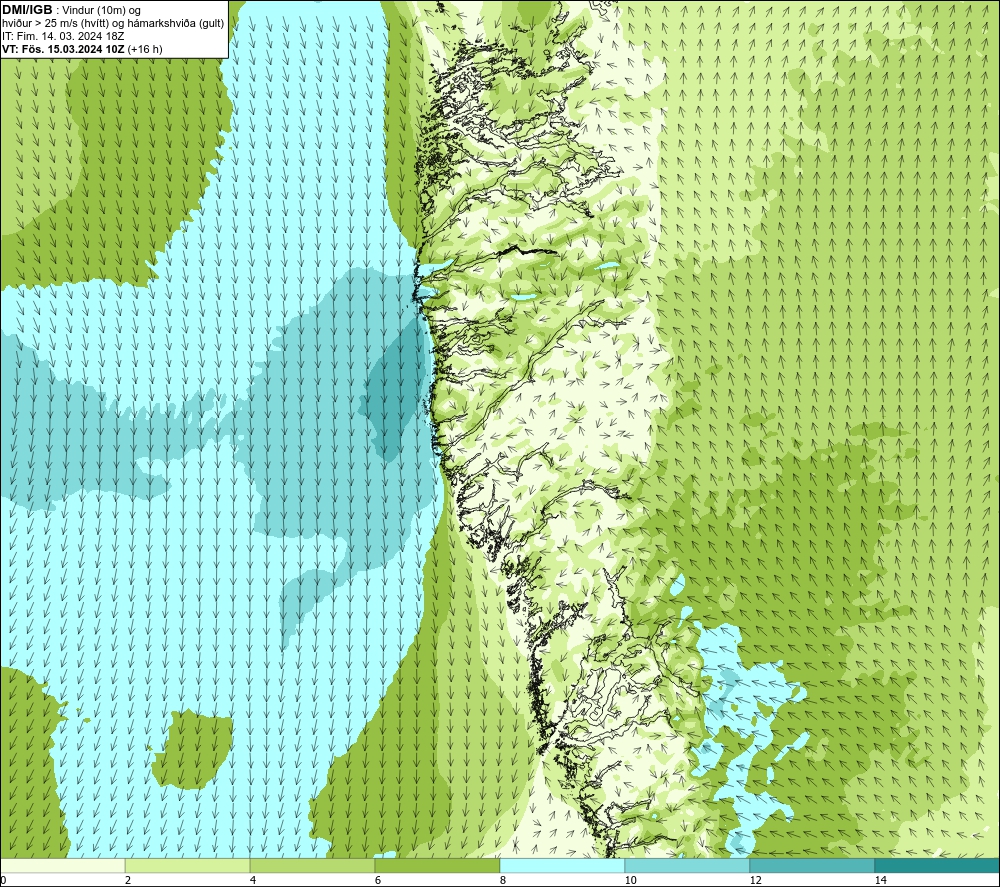Click the '4' colour scale label
Viewport: 1000px width, 887px height.
[x=253, y=881]
